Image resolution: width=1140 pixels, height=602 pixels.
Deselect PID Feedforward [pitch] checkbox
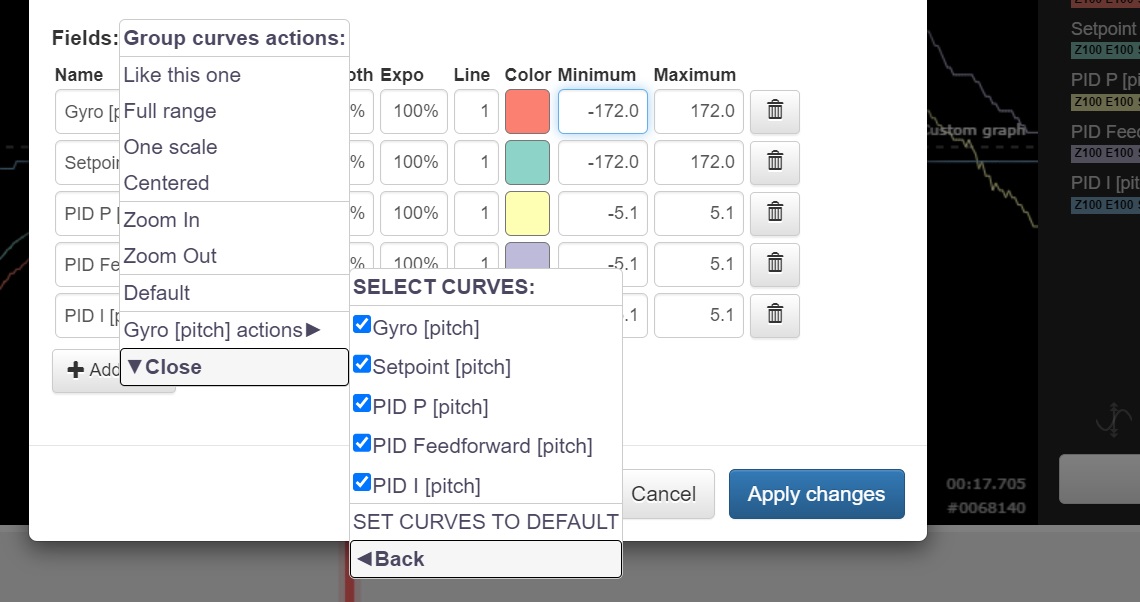coord(362,444)
